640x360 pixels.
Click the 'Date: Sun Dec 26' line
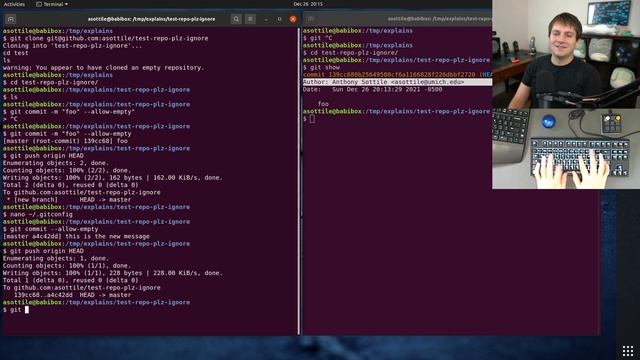(x=372, y=89)
